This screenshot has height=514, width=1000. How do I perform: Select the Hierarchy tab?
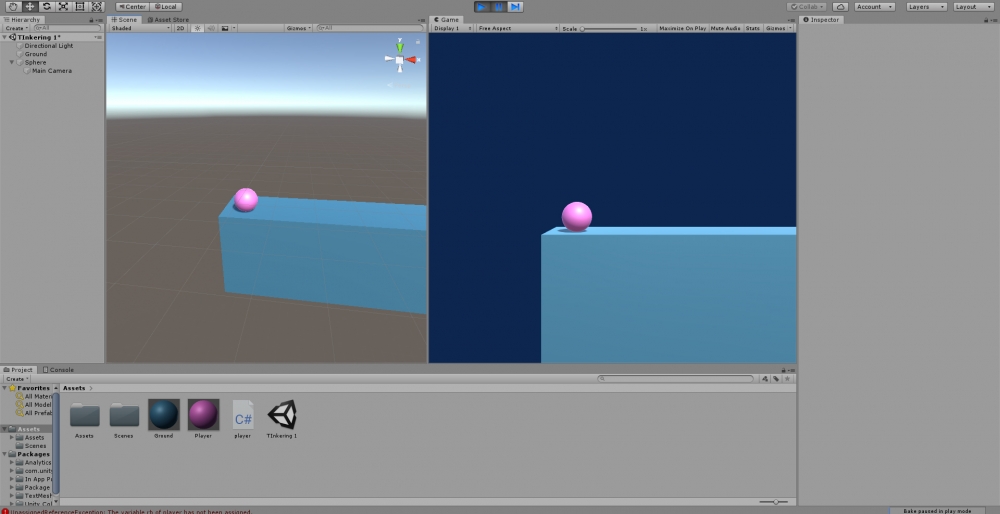pos(22,20)
